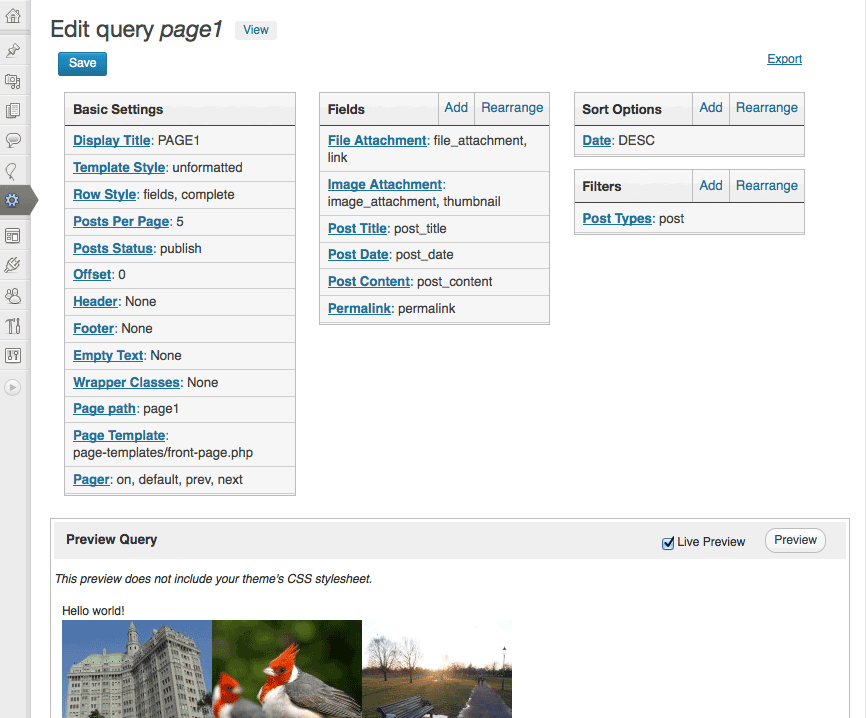Click Rearrange in the Filters panel
The image size is (866, 718).
click(x=767, y=186)
